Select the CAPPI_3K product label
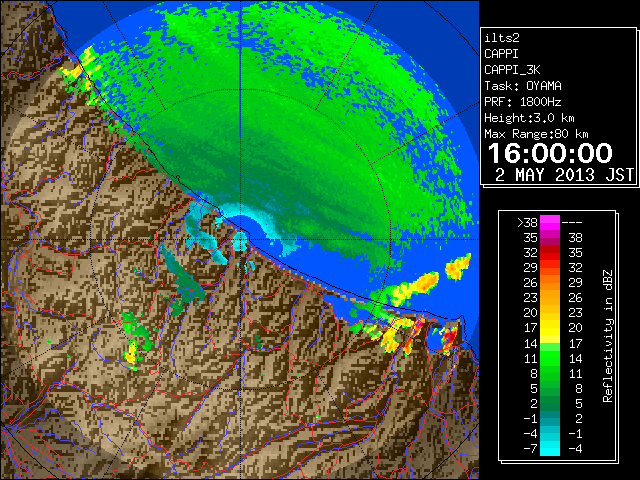 (x=512, y=70)
